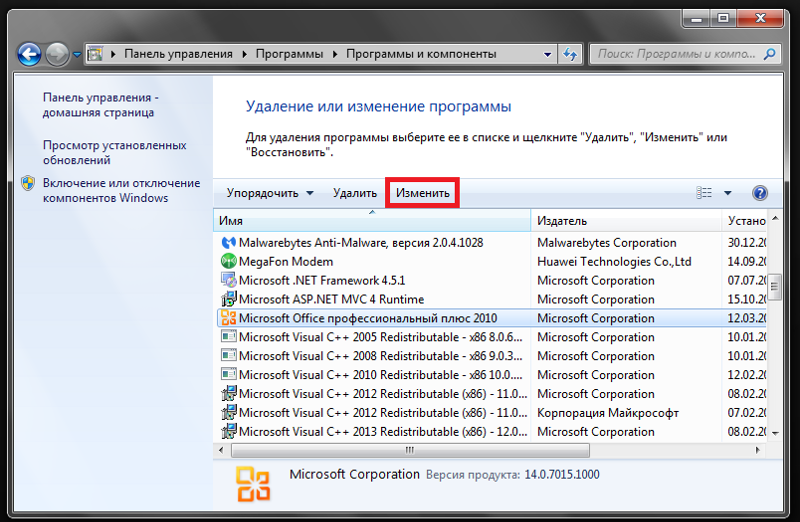Image resolution: width=800 pixels, height=522 pixels.
Task: Select 'Программы' breadcrumb segment
Action: 289,54
